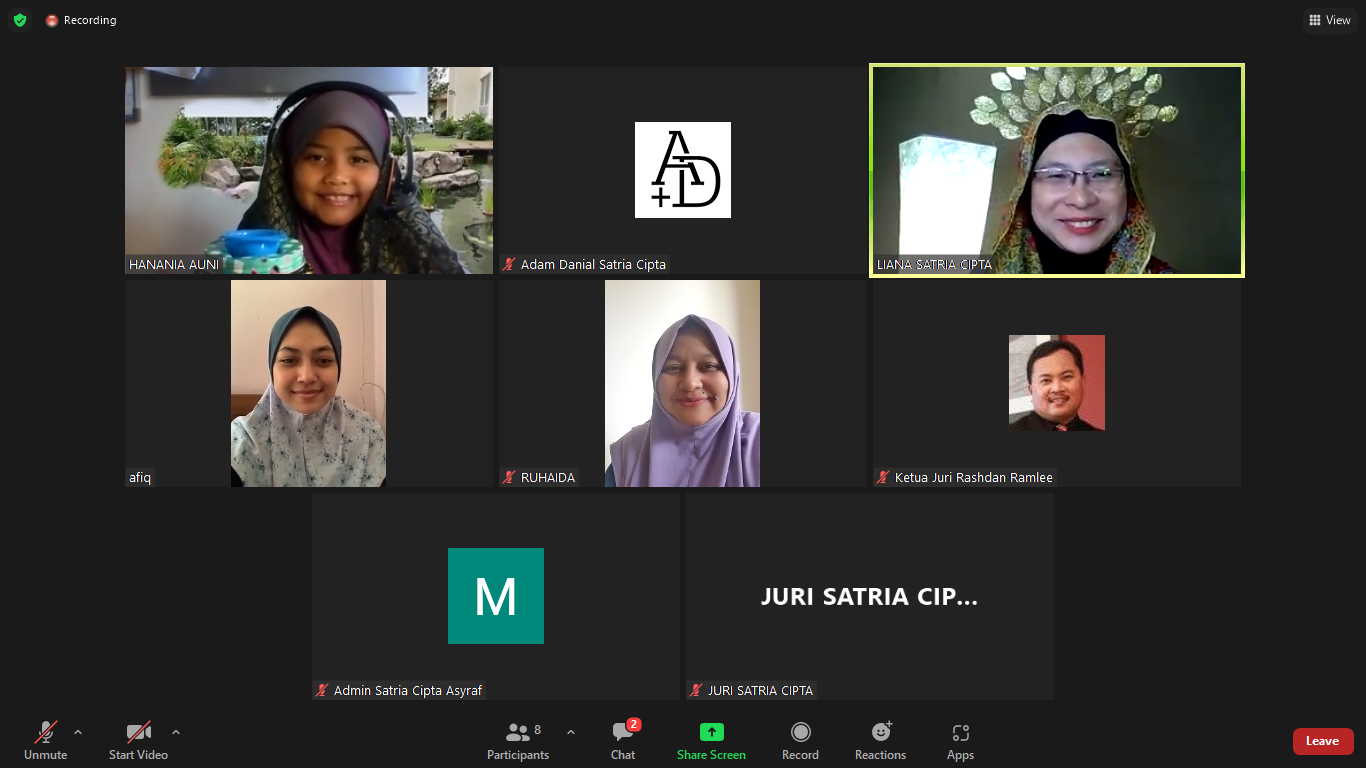Unmute the microphone
1366x768 pixels.
tap(45, 740)
